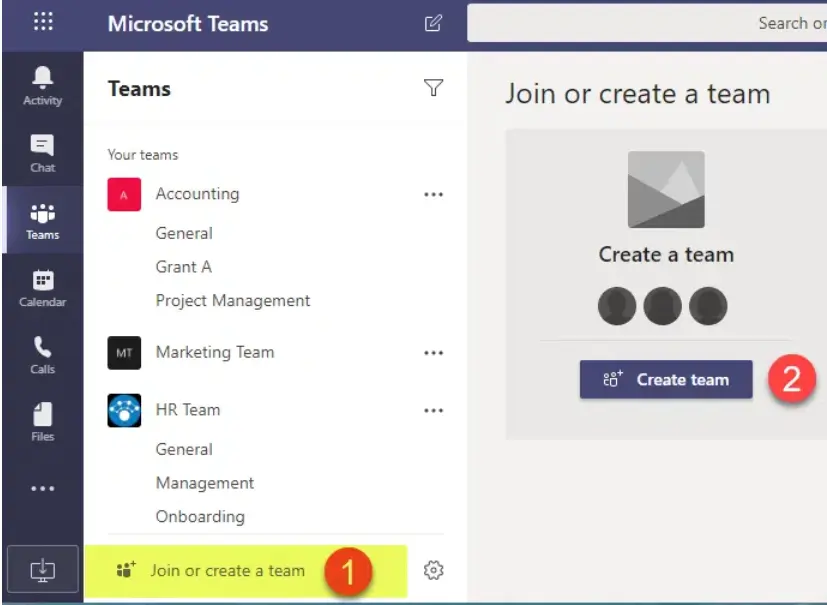Viewport: 827px width, 605px height.
Task: Open General channel under HR Team
Action: (184, 449)
